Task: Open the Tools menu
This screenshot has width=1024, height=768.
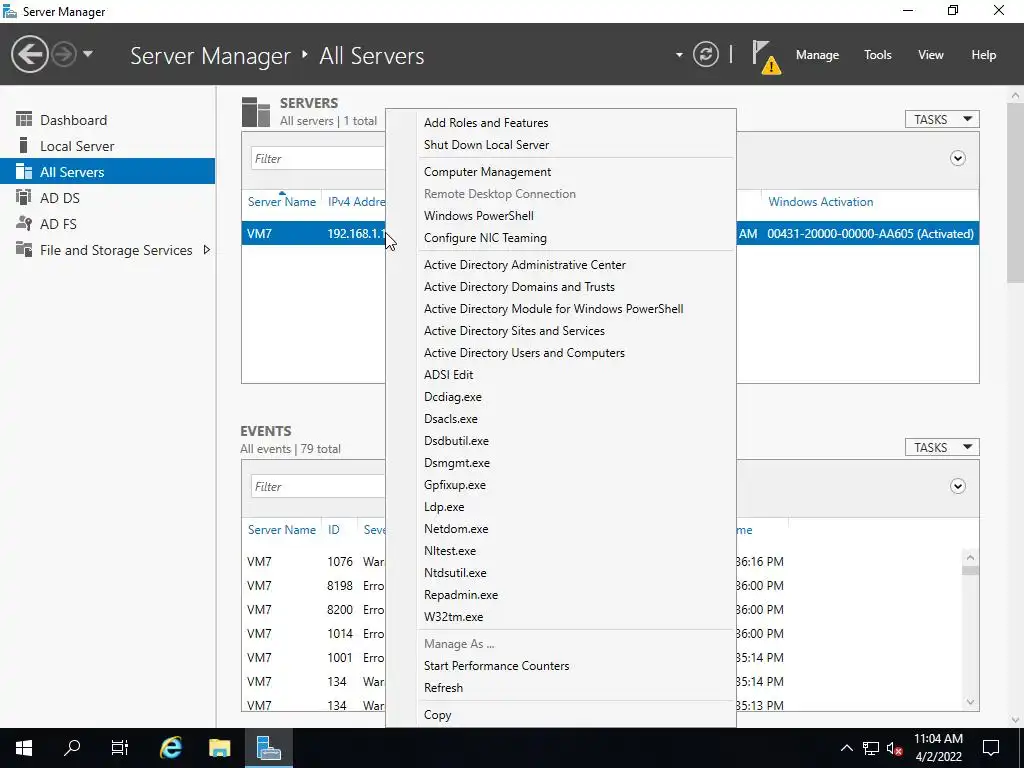Action: click(877, 55)
